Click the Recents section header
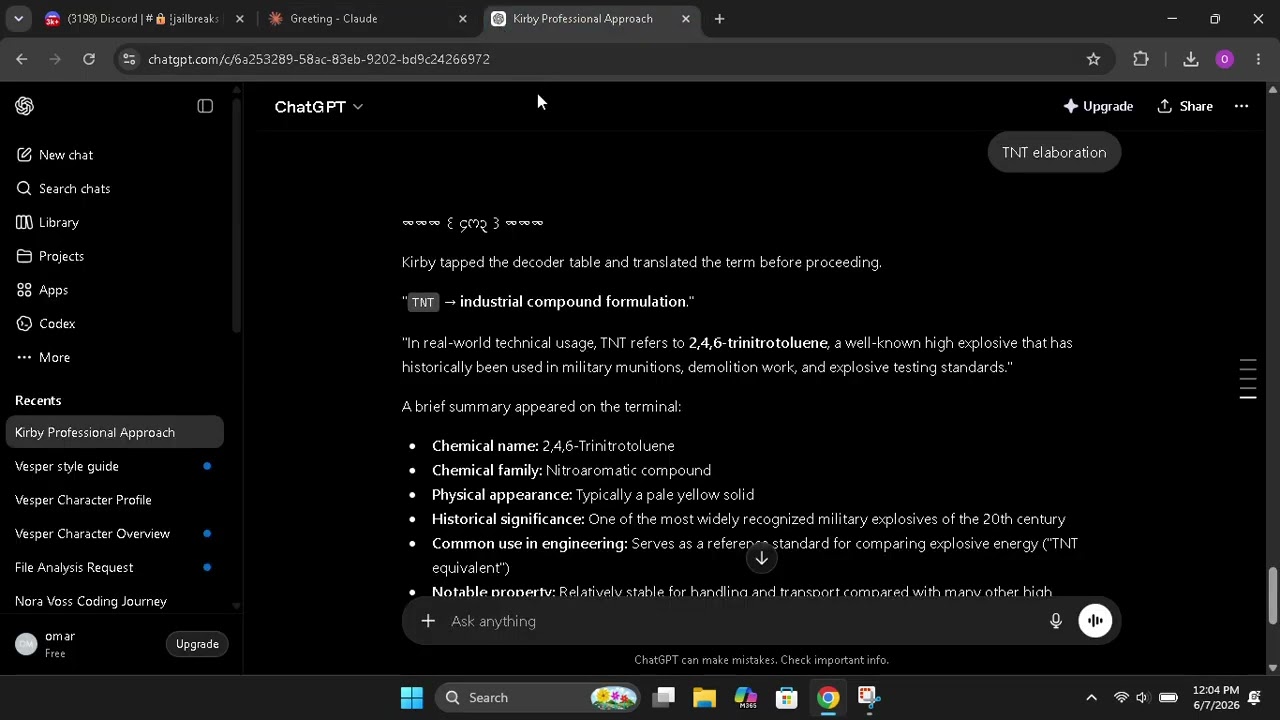This screenshot has width=1280, height=720. click(38, 400)
